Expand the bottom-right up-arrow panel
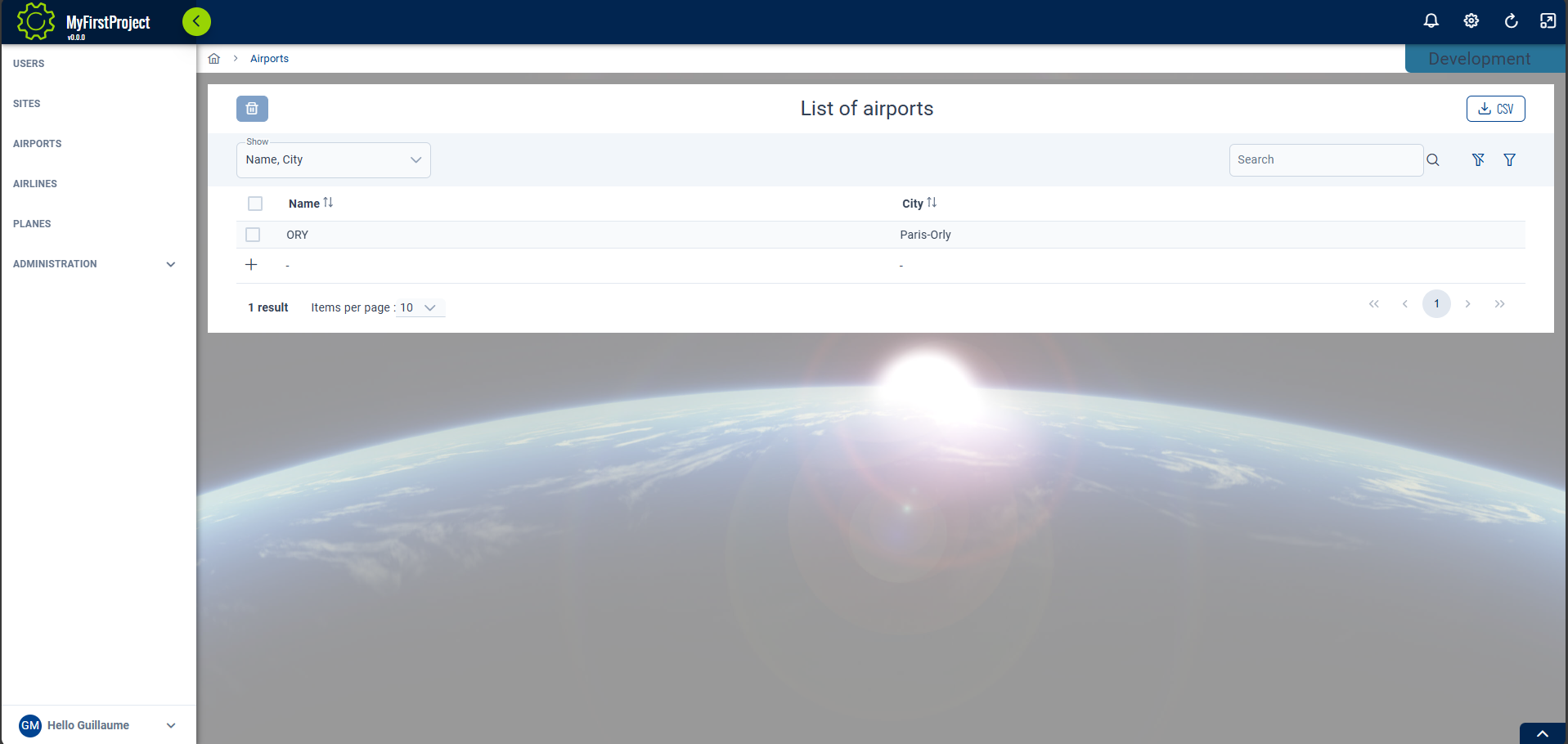The width and height of the screenshot is (1568, 744). 1543,734
